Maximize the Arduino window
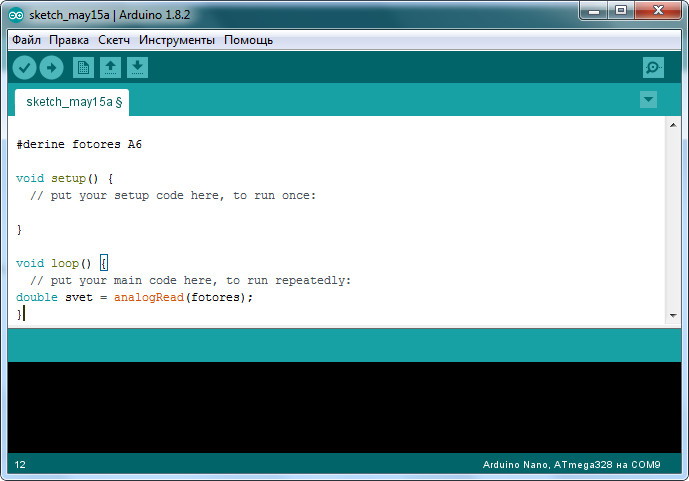The width and height of the screenshot is (689, 481). (620, 11)
